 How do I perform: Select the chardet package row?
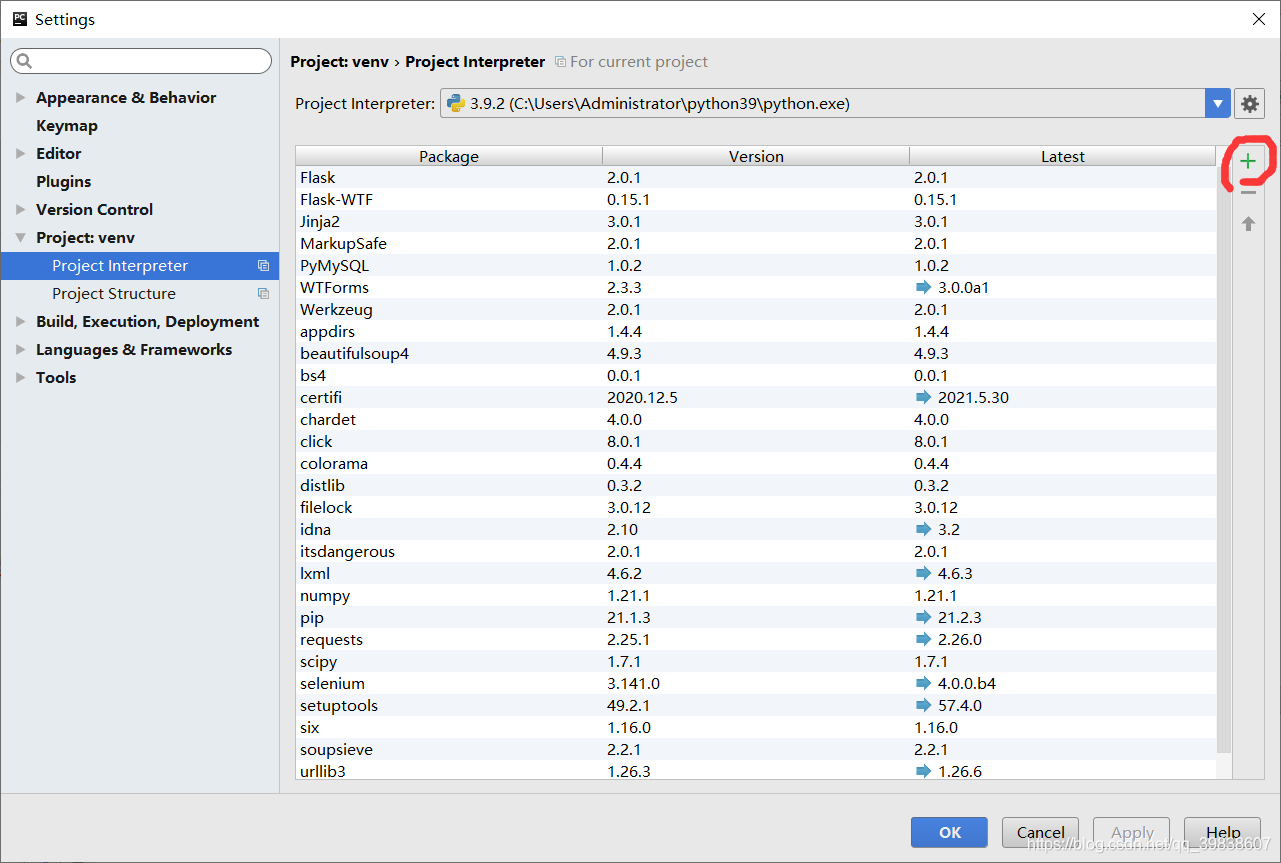tap(756, 419)
